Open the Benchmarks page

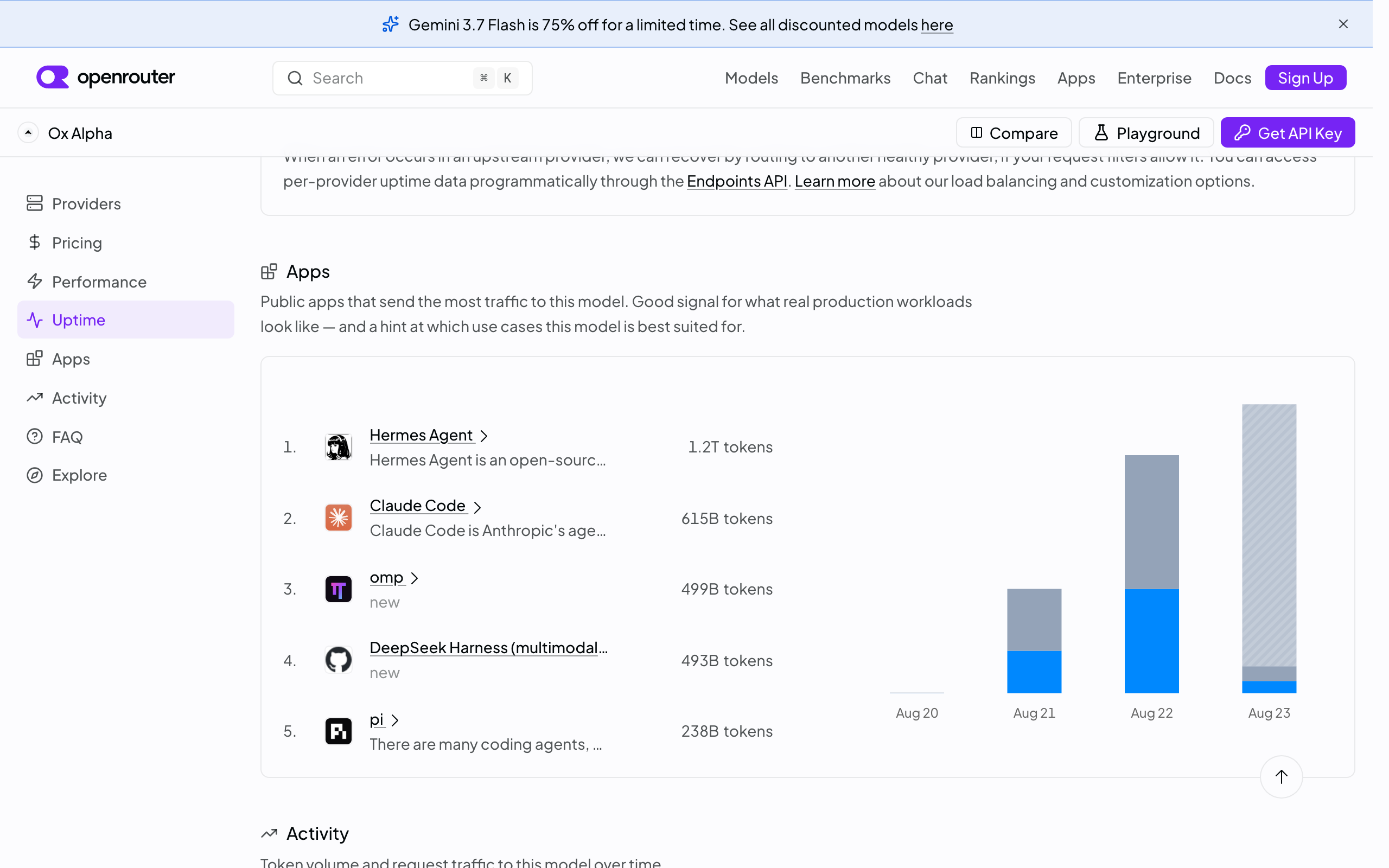(x=845, y=78)
